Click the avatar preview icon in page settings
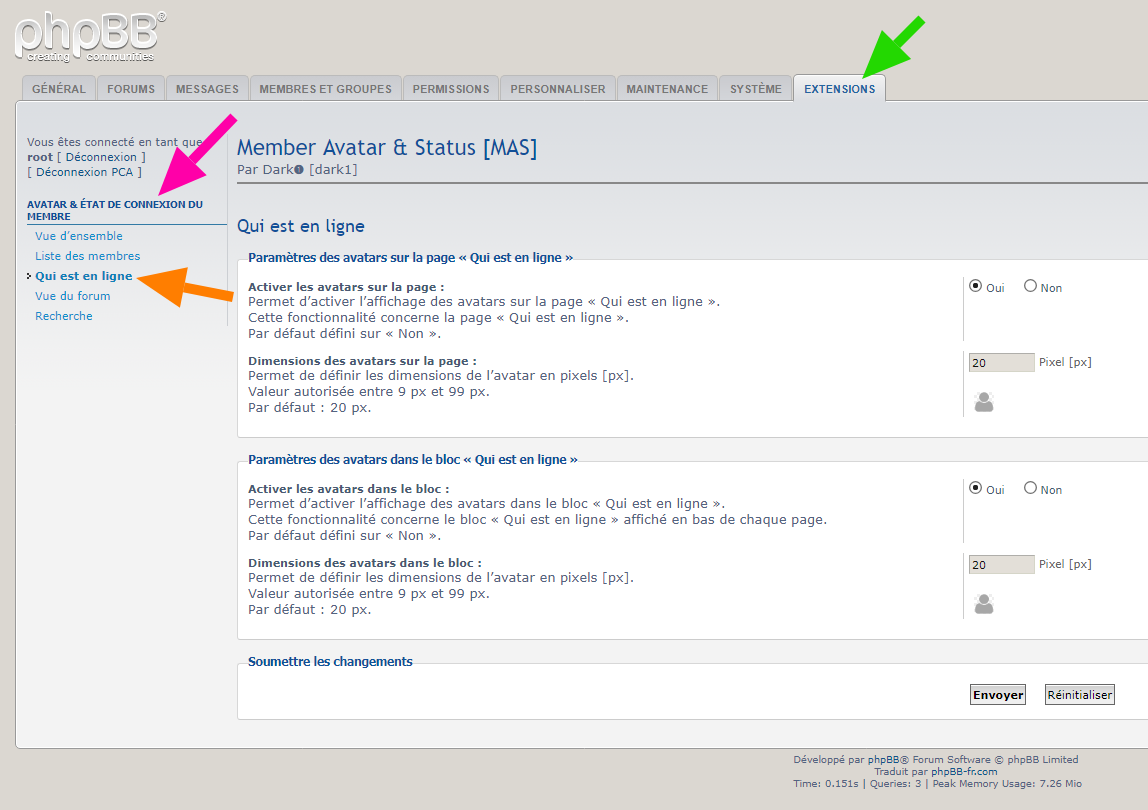1148x810 pixels. [x=984, y=402]
